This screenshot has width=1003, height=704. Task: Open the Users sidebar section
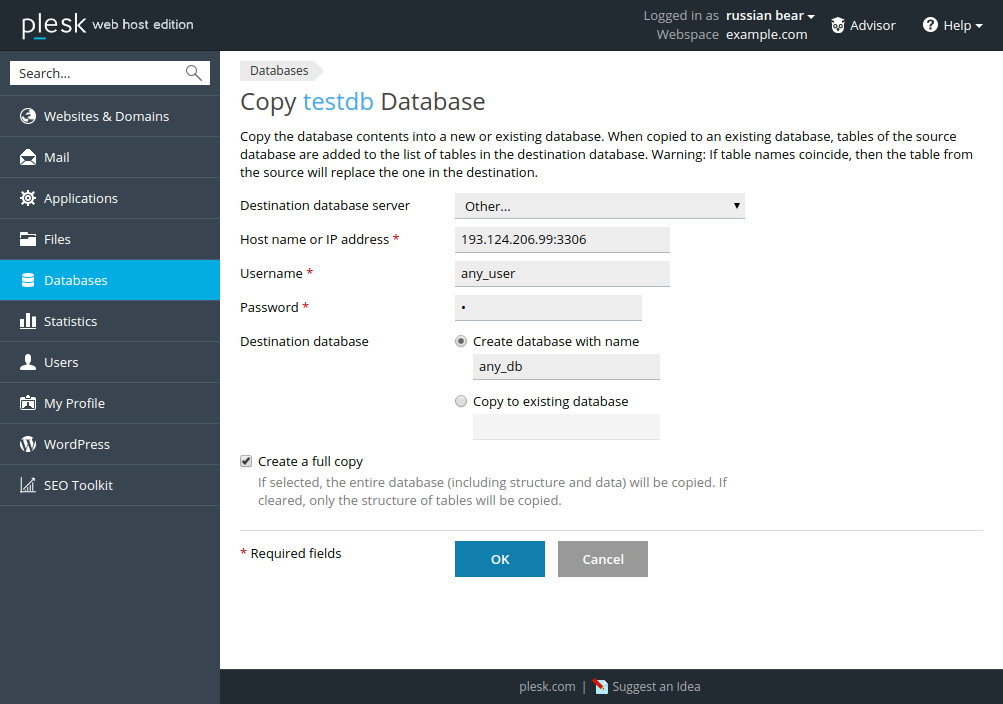point(61,362)
